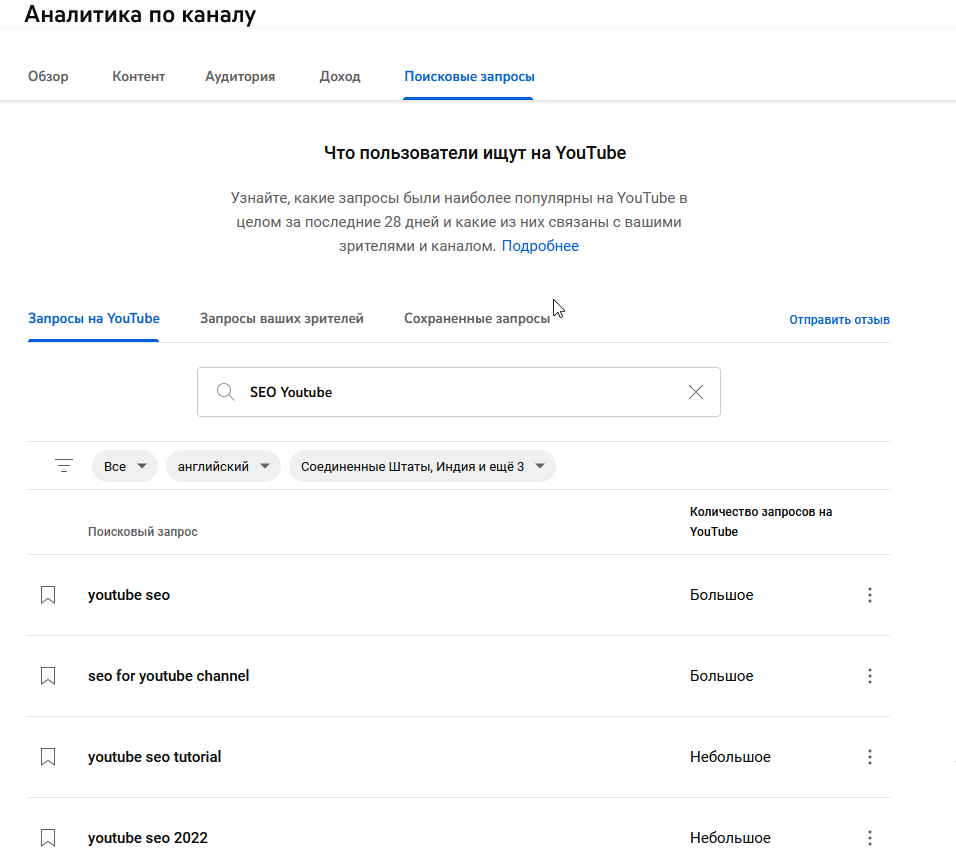Toggle the bookmark for "youtube seo 2022"
The height and width of the screenshot is (851, 956).
47,837
